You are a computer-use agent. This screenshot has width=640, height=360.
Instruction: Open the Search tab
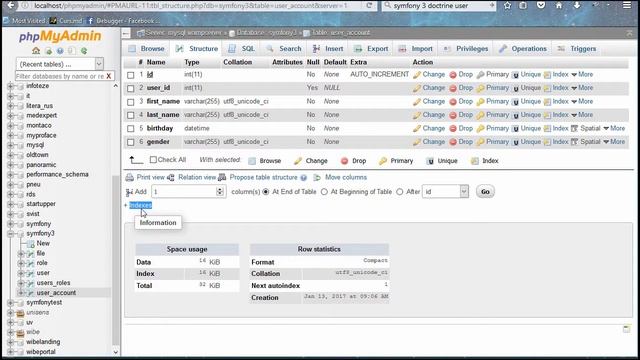pyautogui.click(x=284, y=49)
